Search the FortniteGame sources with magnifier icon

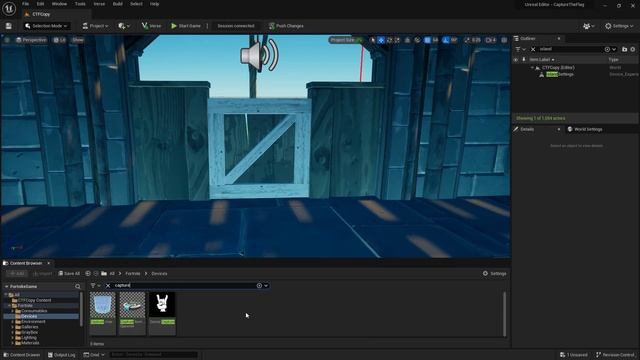(x=78, y=287)
